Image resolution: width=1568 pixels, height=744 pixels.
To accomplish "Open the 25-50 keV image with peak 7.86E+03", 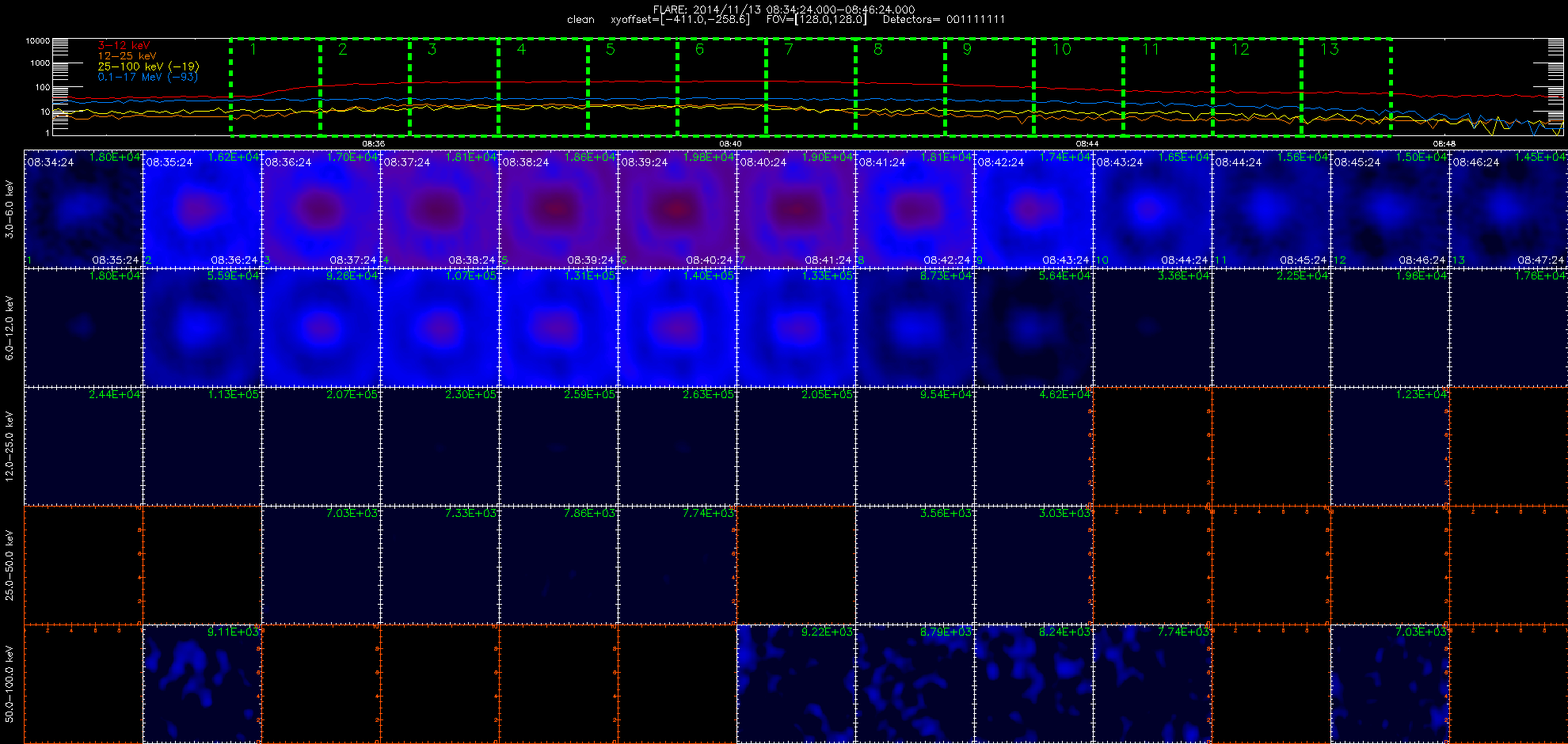I will point(558,565).
